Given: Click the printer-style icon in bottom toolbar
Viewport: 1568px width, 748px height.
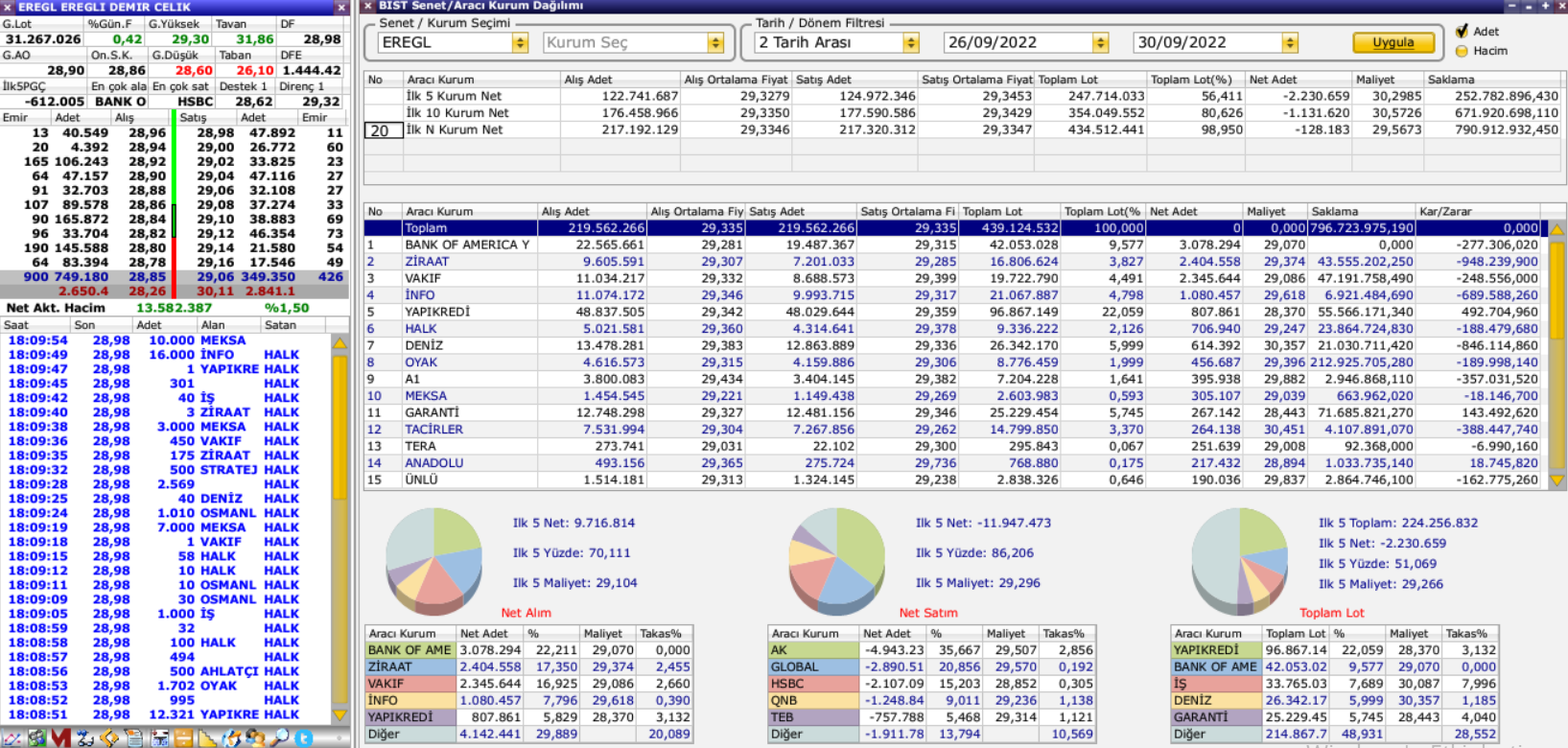Looking at the screenshot, I should coord(159,738).
